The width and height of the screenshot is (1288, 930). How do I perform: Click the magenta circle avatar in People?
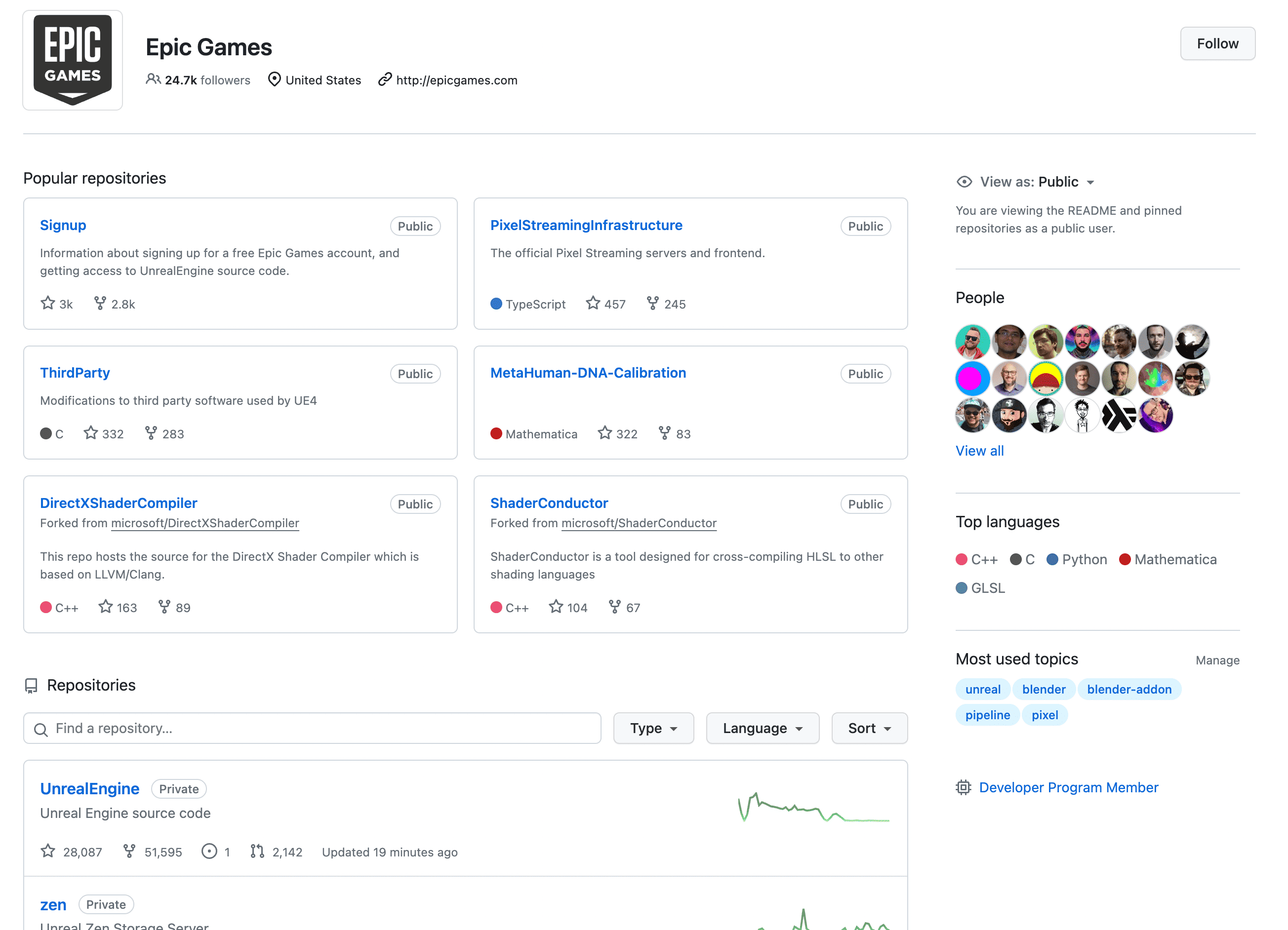[x=972, y=379]
